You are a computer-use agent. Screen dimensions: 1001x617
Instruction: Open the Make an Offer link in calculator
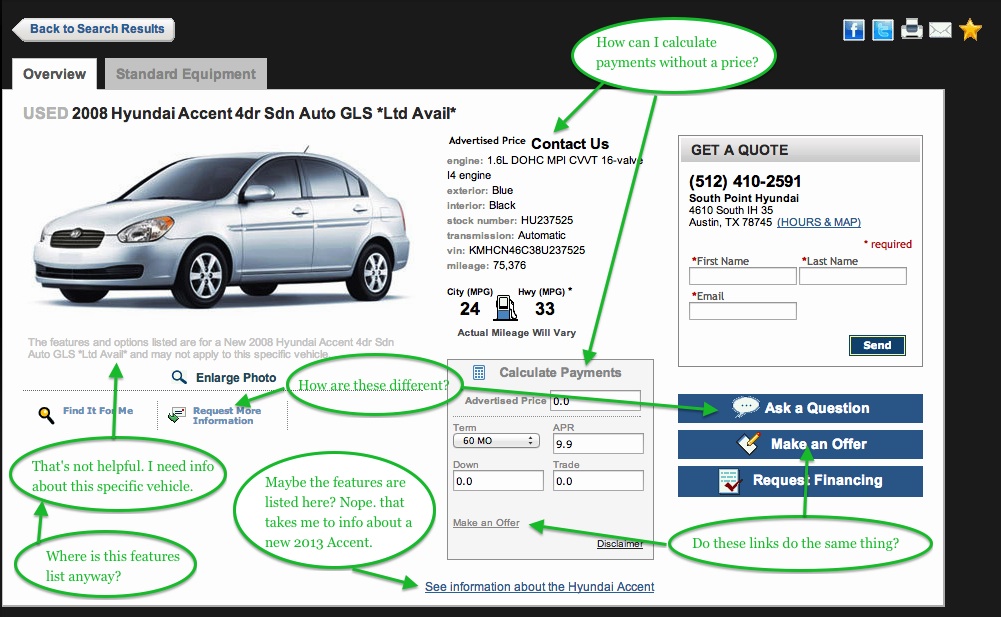click(x=486, y=522)
